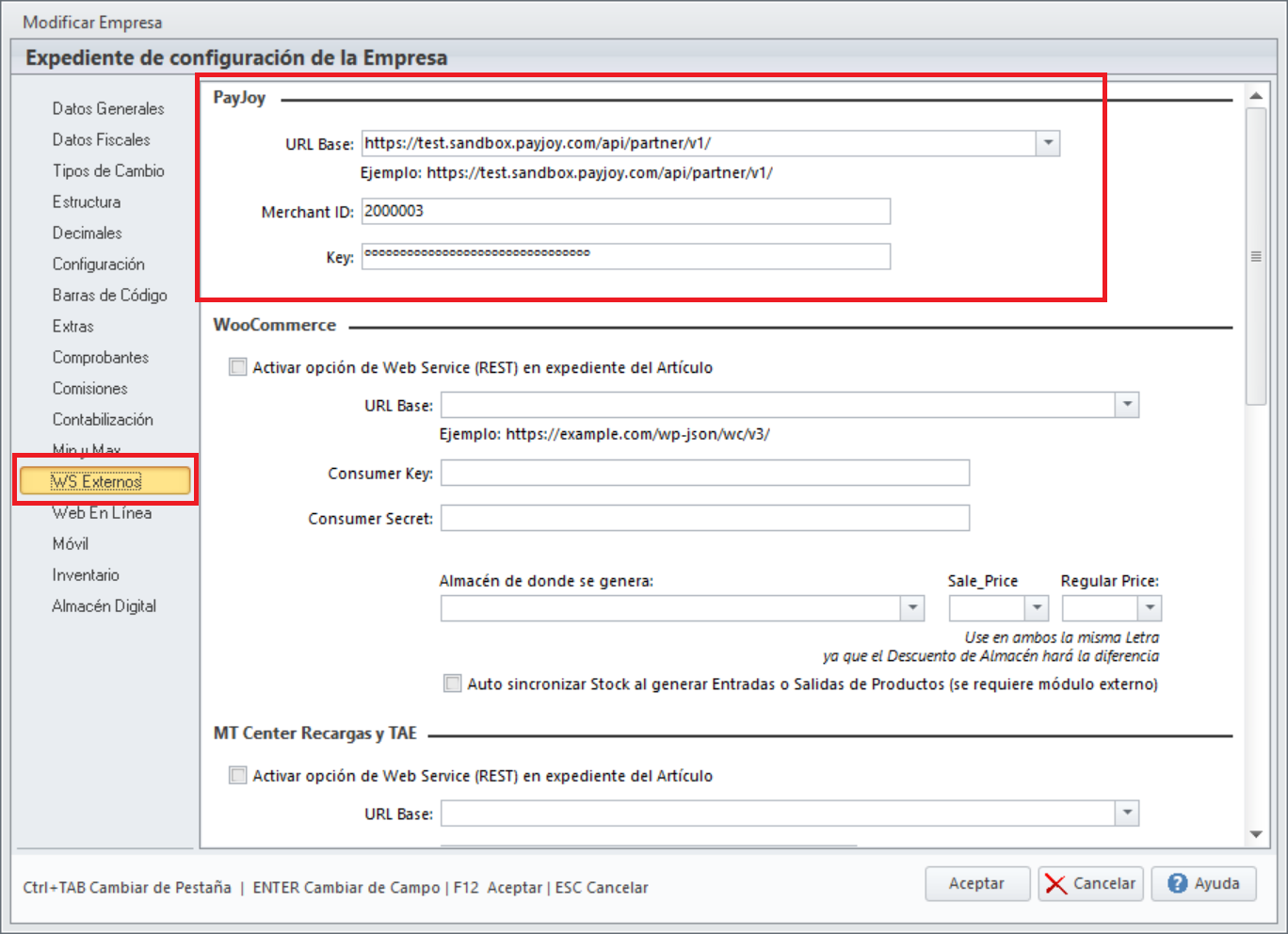Click the WooCommerce Consumer Key field

(x=704, y=473)
